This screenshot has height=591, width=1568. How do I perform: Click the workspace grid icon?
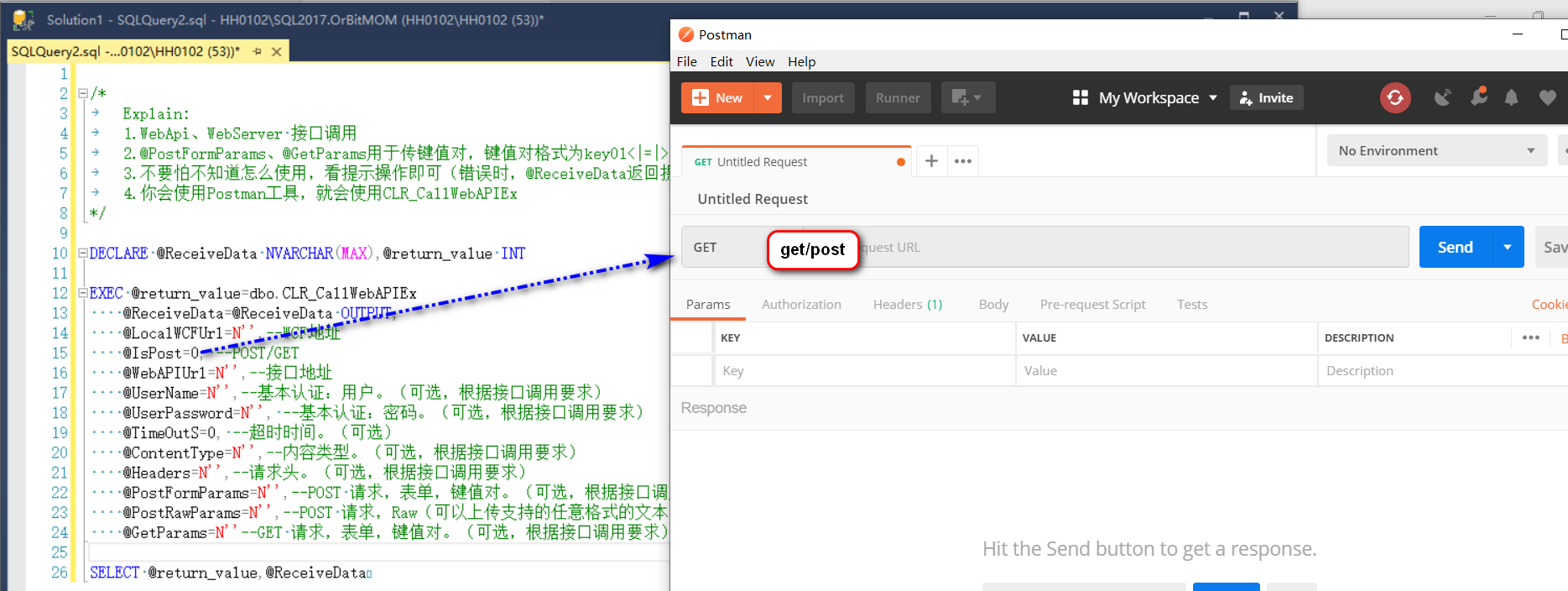(x=1081, y=97)
